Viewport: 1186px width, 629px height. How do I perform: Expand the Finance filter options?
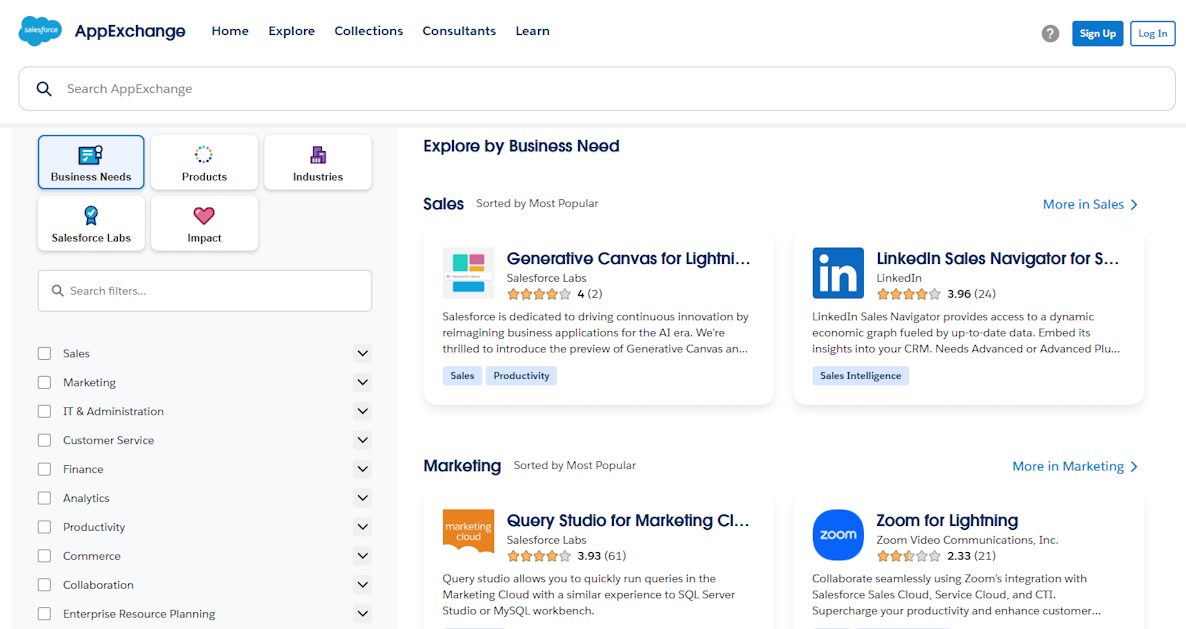point(362,468)
